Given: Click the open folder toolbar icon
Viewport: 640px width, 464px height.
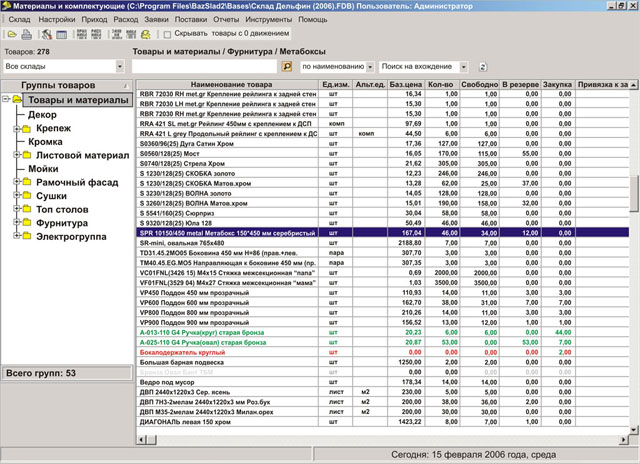Looking at the screenshot, I should [x=12, y=34].
